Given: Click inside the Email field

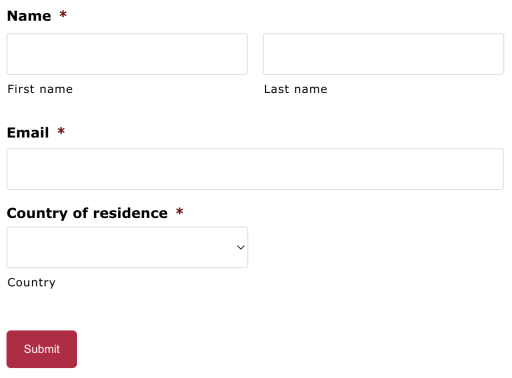Looking at the screenshot, I should 255,169.
